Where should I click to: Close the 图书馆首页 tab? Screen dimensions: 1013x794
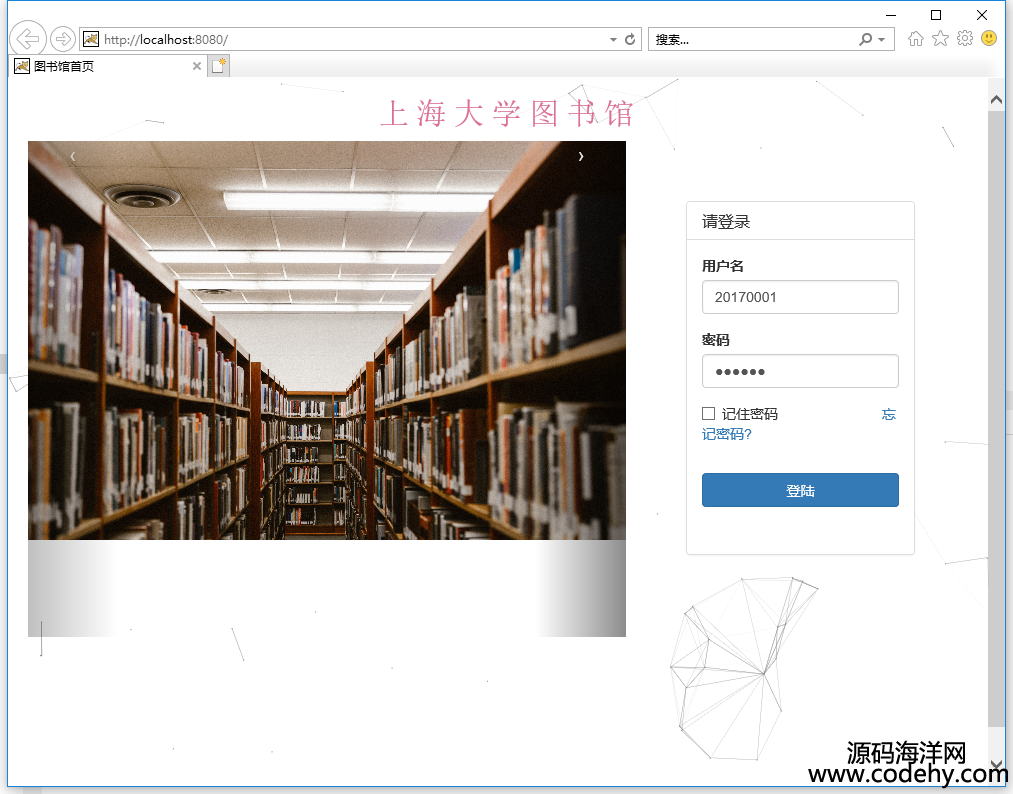196,66
